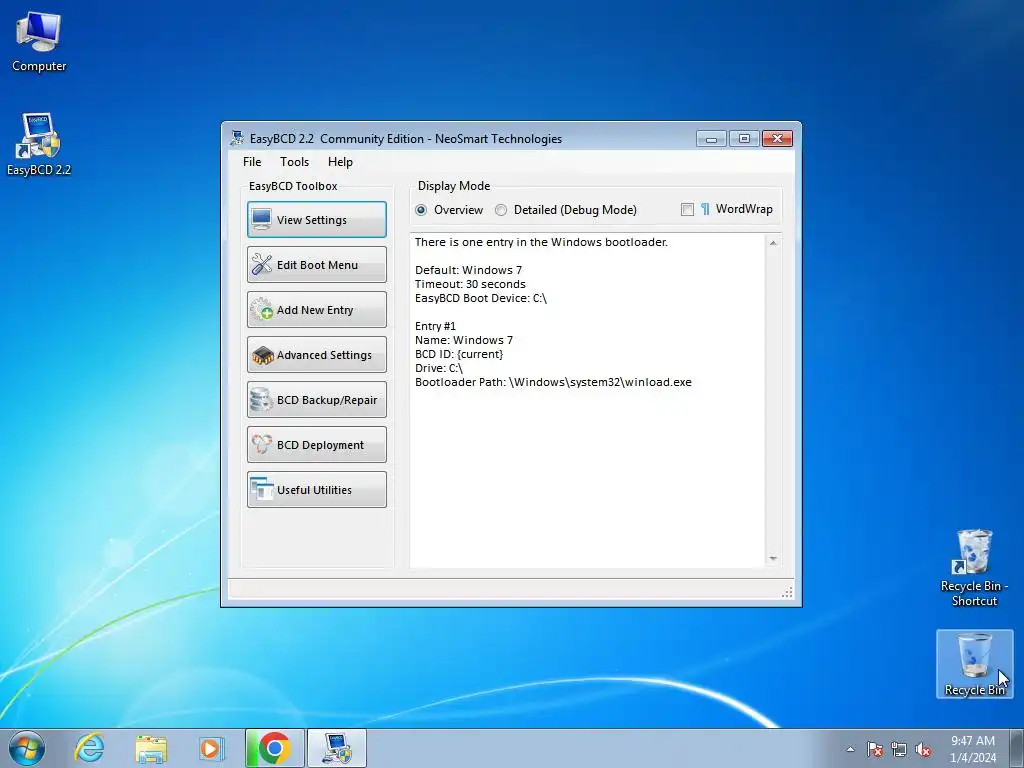The height and width of the screenshot is (768, 1024).
Task: Open the Tools menu
Action: tap(295, 162)
